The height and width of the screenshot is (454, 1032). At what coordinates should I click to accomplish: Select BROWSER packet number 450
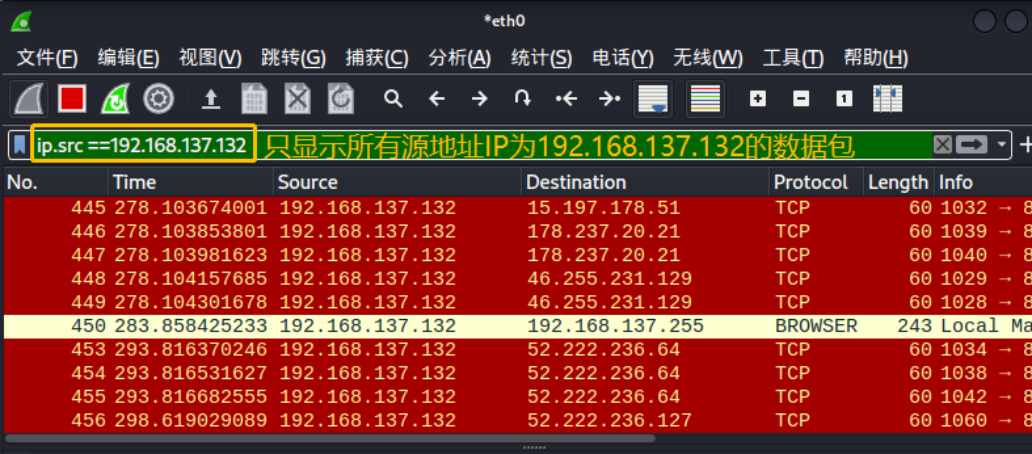(518, 326)
